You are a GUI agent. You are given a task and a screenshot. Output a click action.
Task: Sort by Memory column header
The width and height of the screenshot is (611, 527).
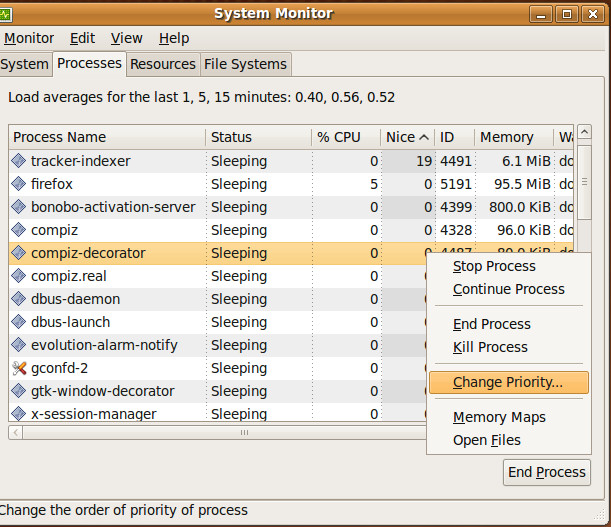click(514, 137)
